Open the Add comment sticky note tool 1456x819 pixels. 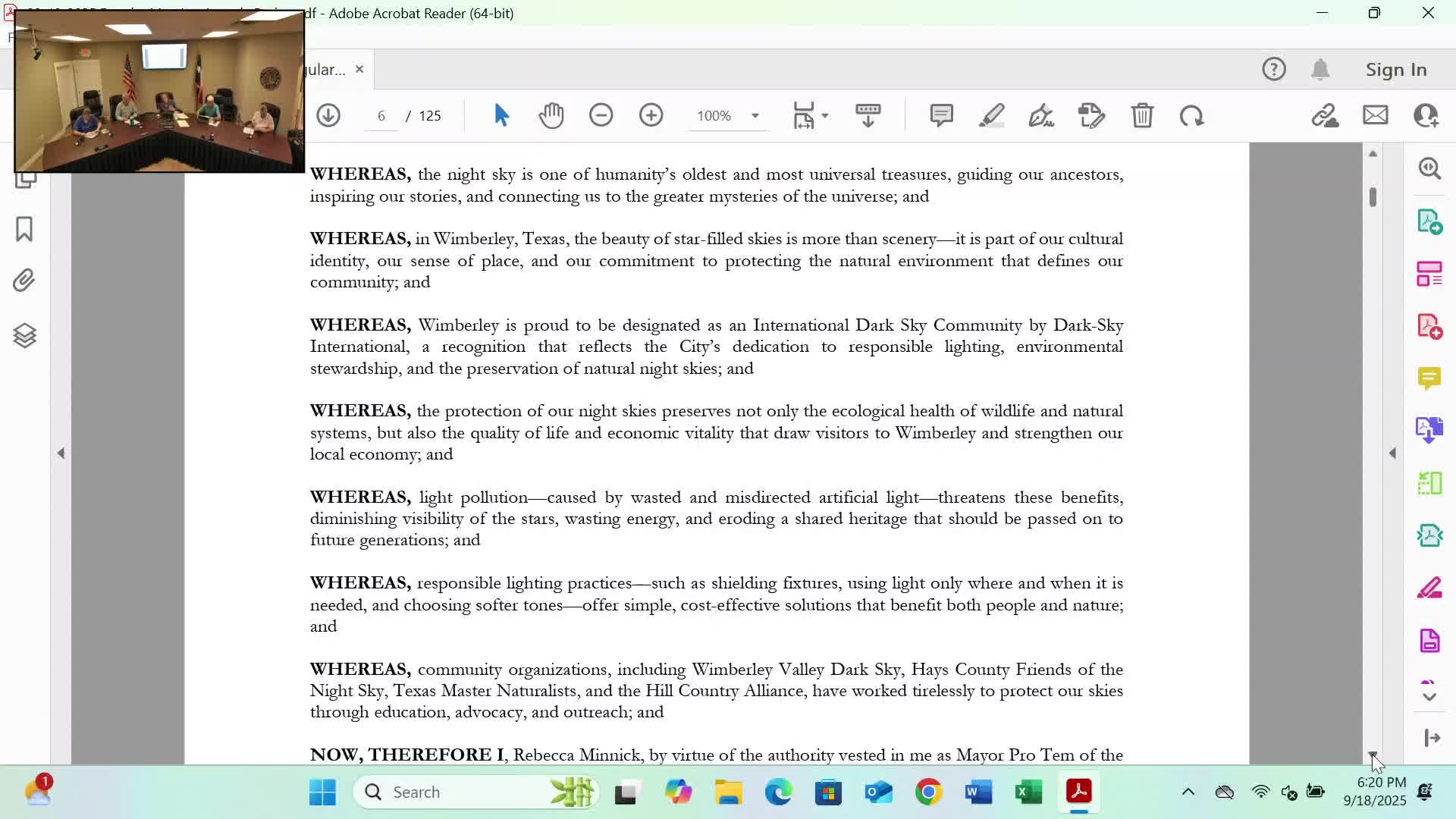[x=941, y=115]
